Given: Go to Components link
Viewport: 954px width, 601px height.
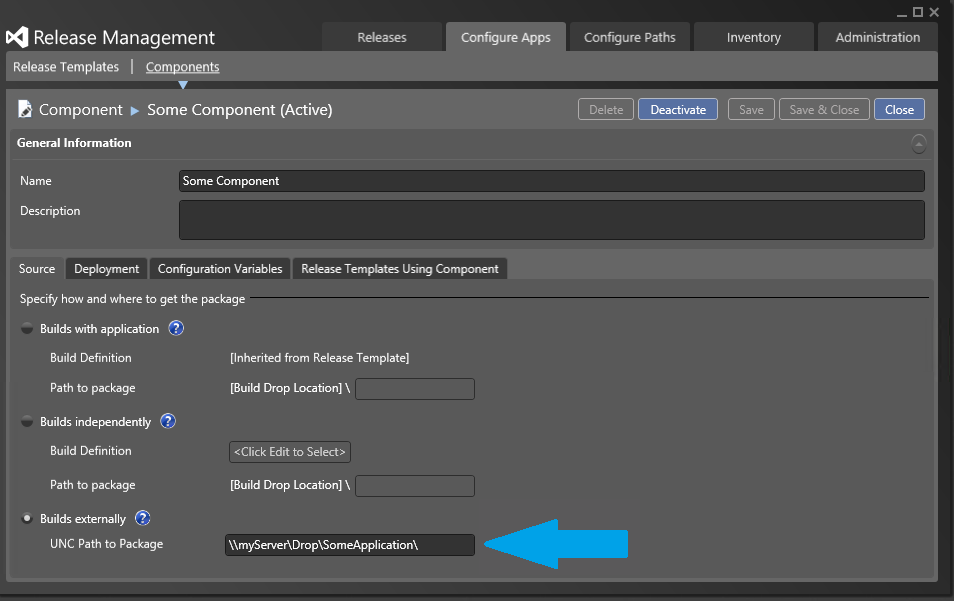Looking at the screenshot, I should click(x=183, y=67).
